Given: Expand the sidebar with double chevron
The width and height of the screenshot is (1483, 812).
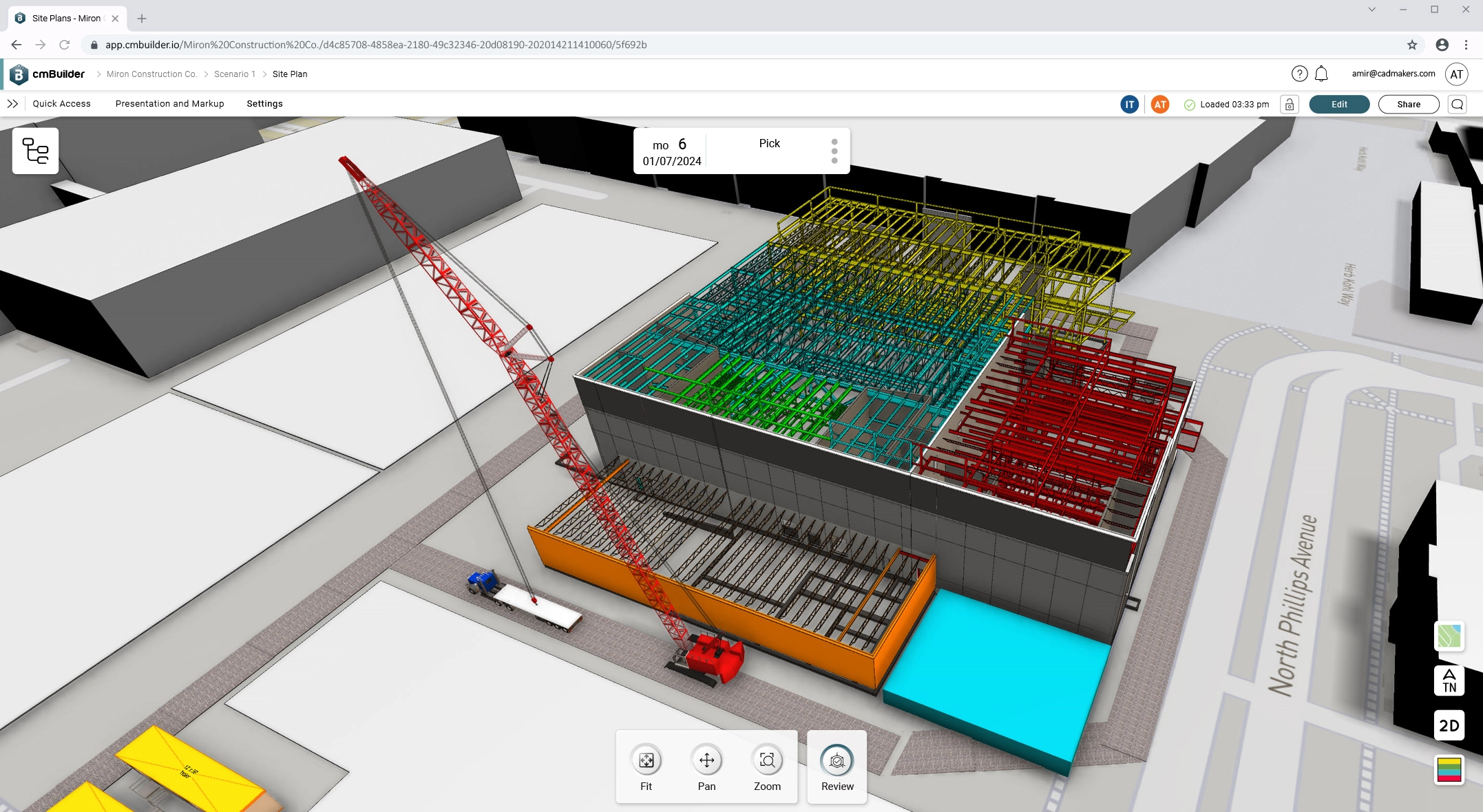Looking at the screenshot, I should click(x=12, y=104).
